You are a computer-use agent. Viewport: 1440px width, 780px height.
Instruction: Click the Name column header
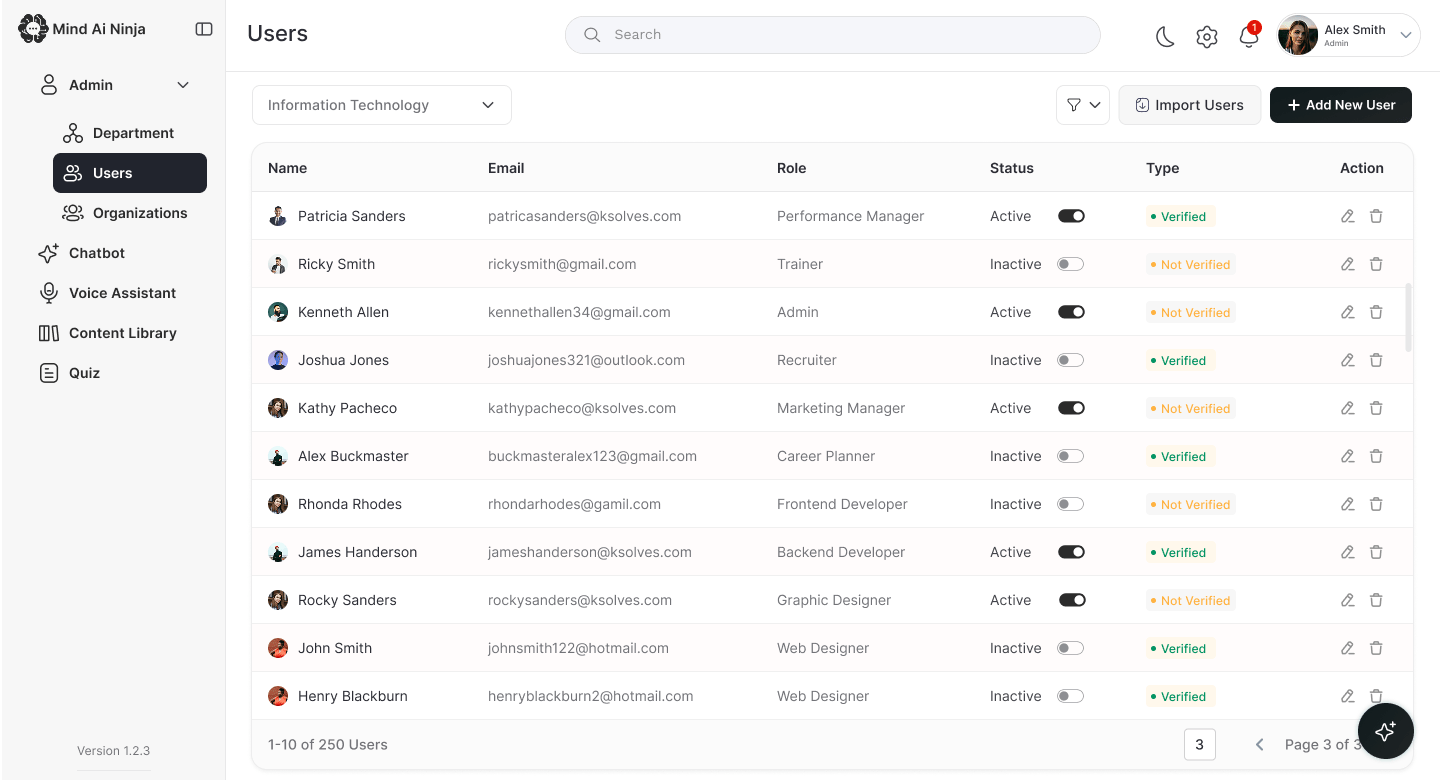(x=288, y=168)
